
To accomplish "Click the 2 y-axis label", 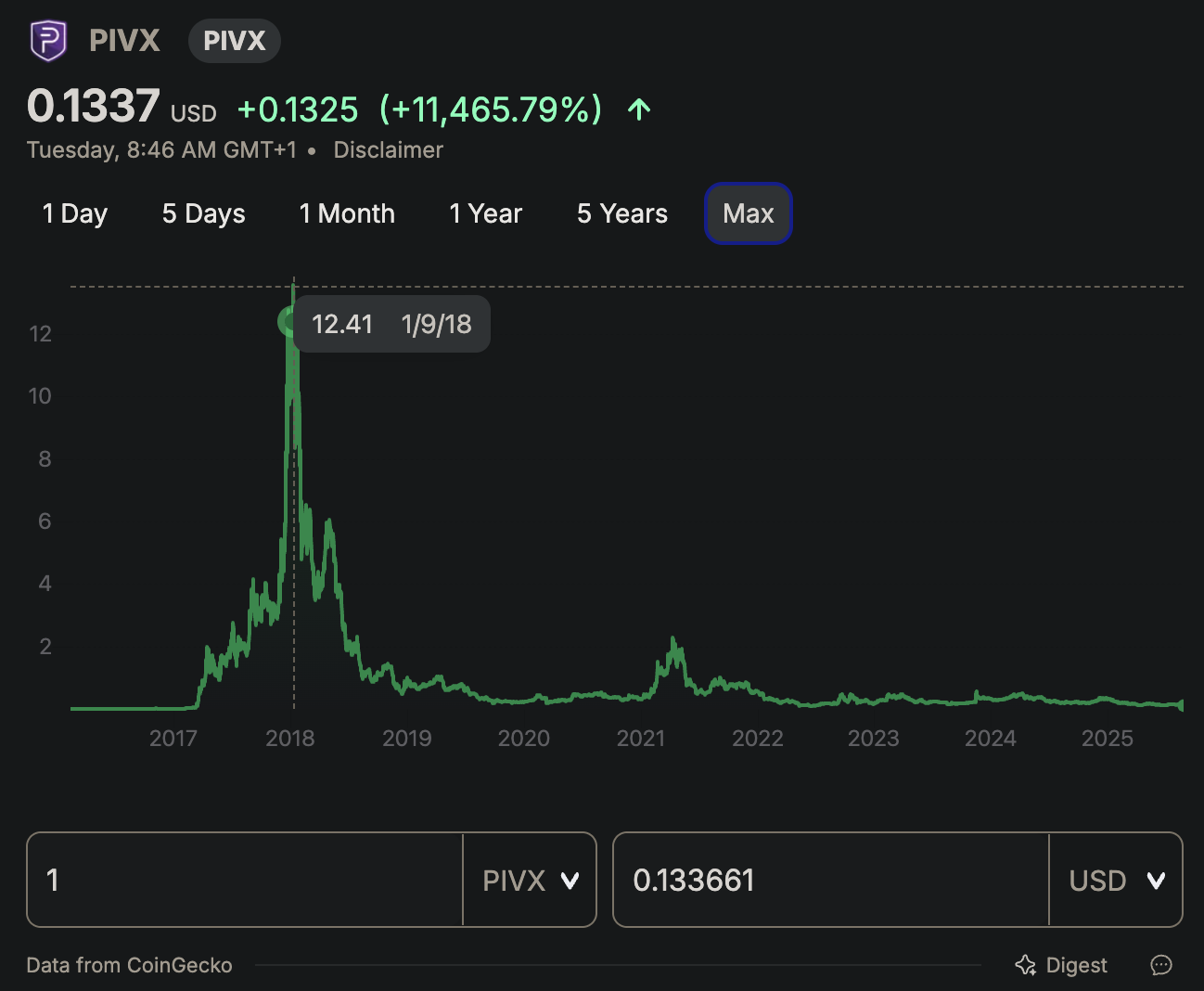I will (45, 646).
